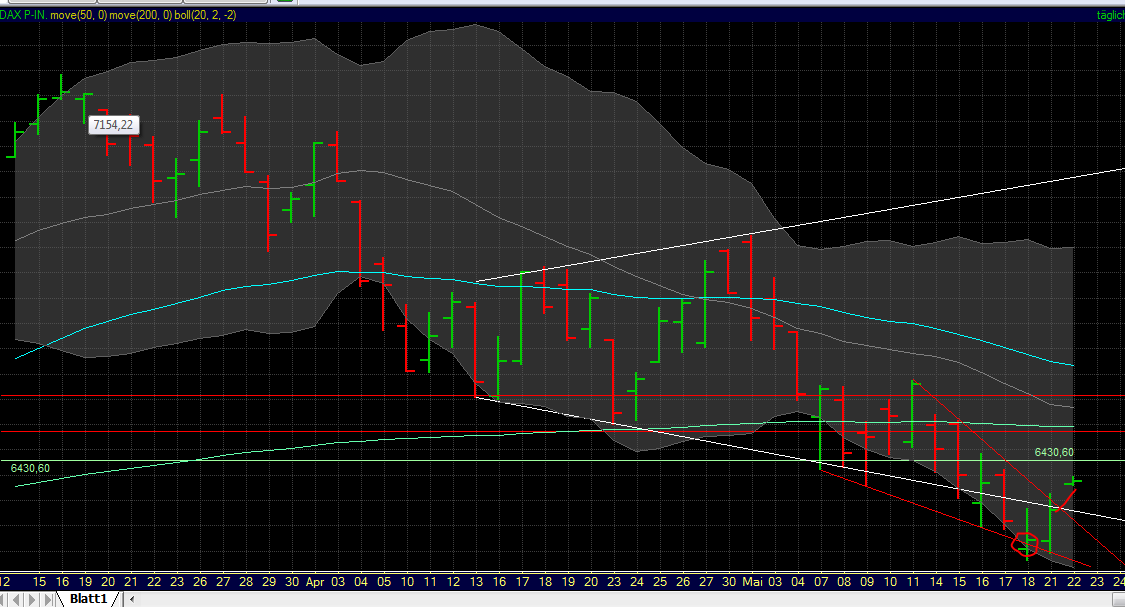Click the täglich timeframe indicator
Image resolution: width=1125 pixels, height=607 pixels.
pyautogui.click(x=1111, y=16)
